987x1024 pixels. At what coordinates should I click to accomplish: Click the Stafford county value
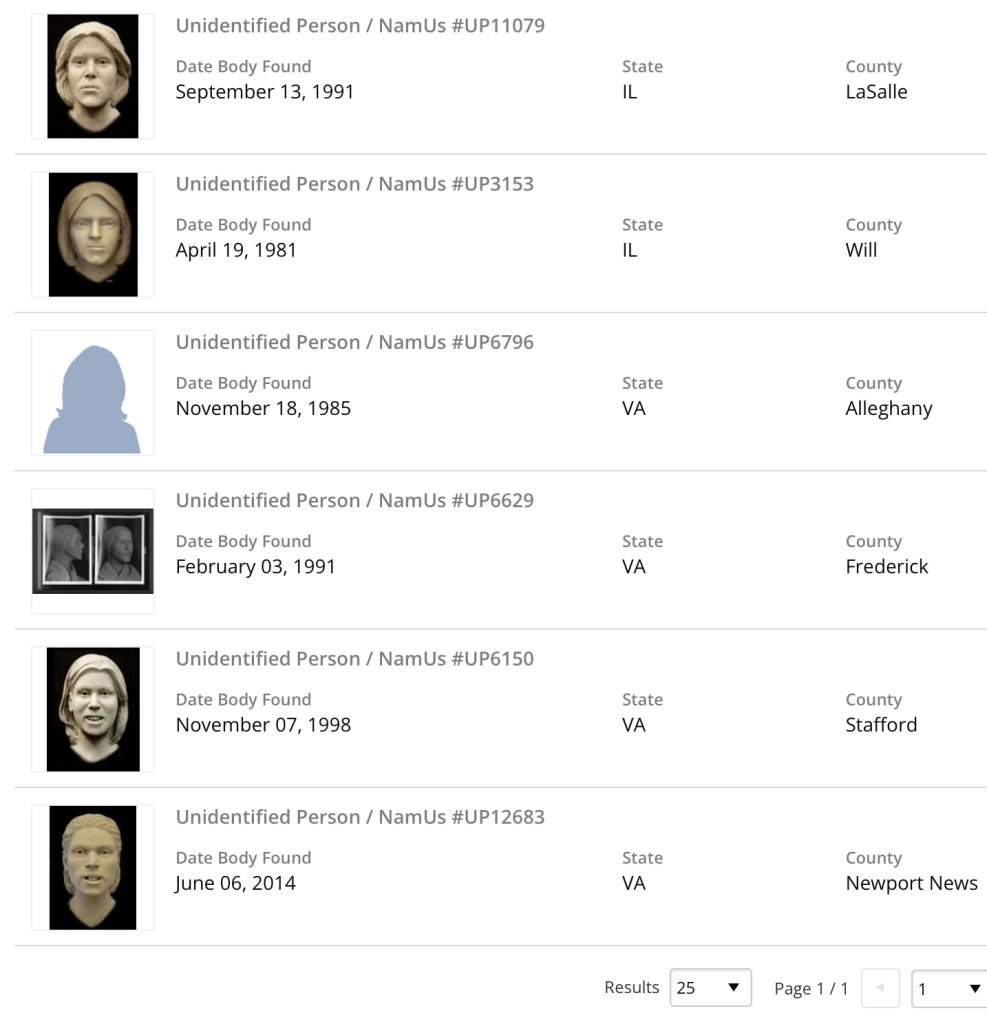click(881, 725)
